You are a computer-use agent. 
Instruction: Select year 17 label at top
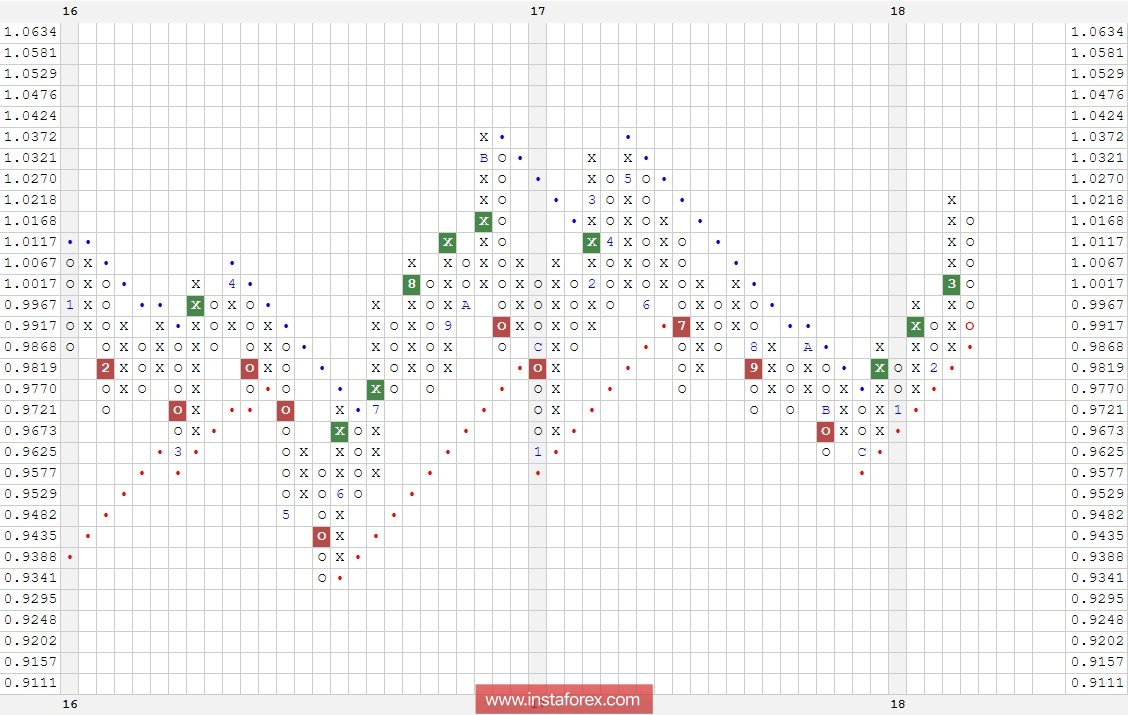(x=537, y=11)
